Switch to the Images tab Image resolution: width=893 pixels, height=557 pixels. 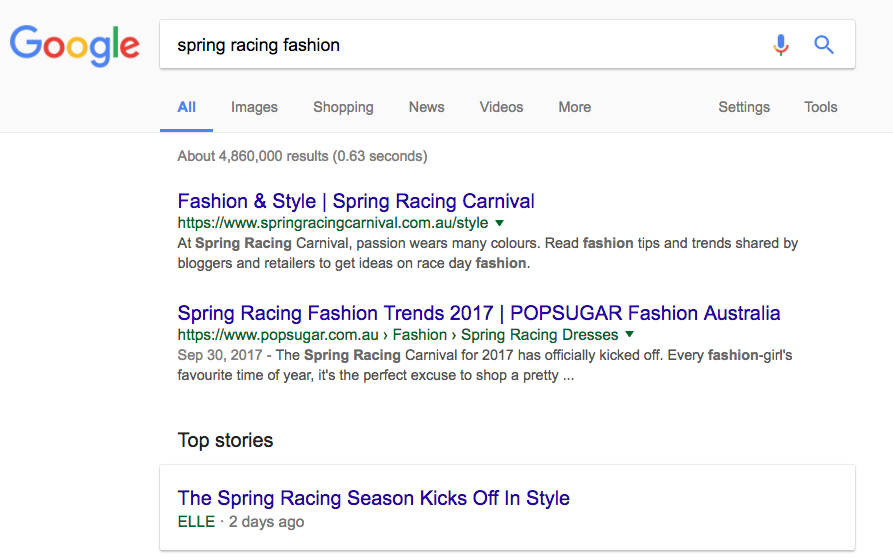point(254,107)
